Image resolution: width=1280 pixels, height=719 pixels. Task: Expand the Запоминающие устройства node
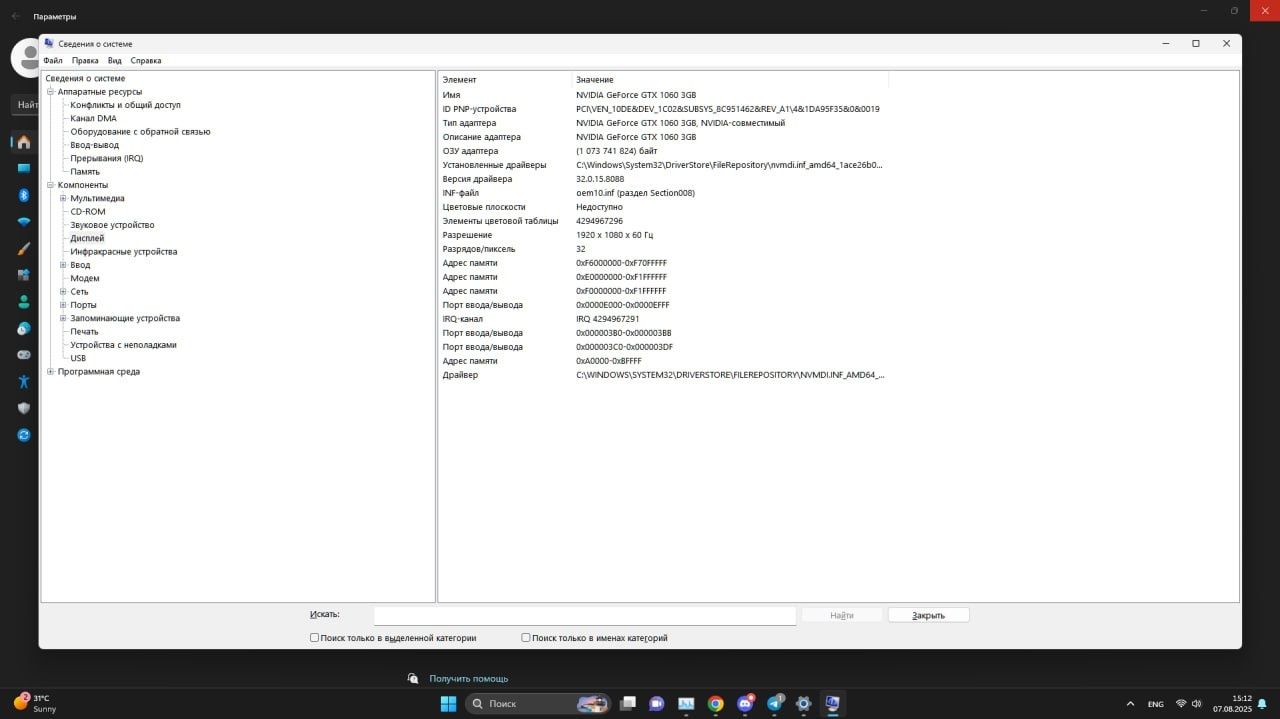coord(63,318)
